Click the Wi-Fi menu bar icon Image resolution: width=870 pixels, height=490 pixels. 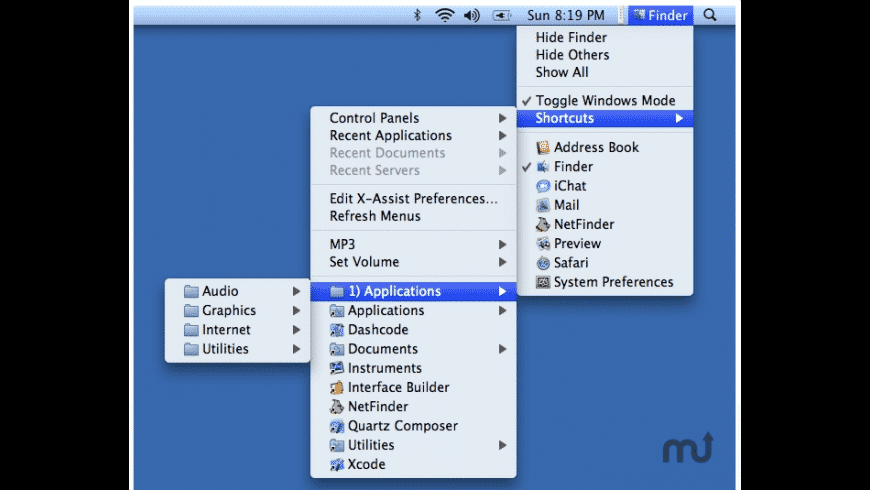pos(445,15)
